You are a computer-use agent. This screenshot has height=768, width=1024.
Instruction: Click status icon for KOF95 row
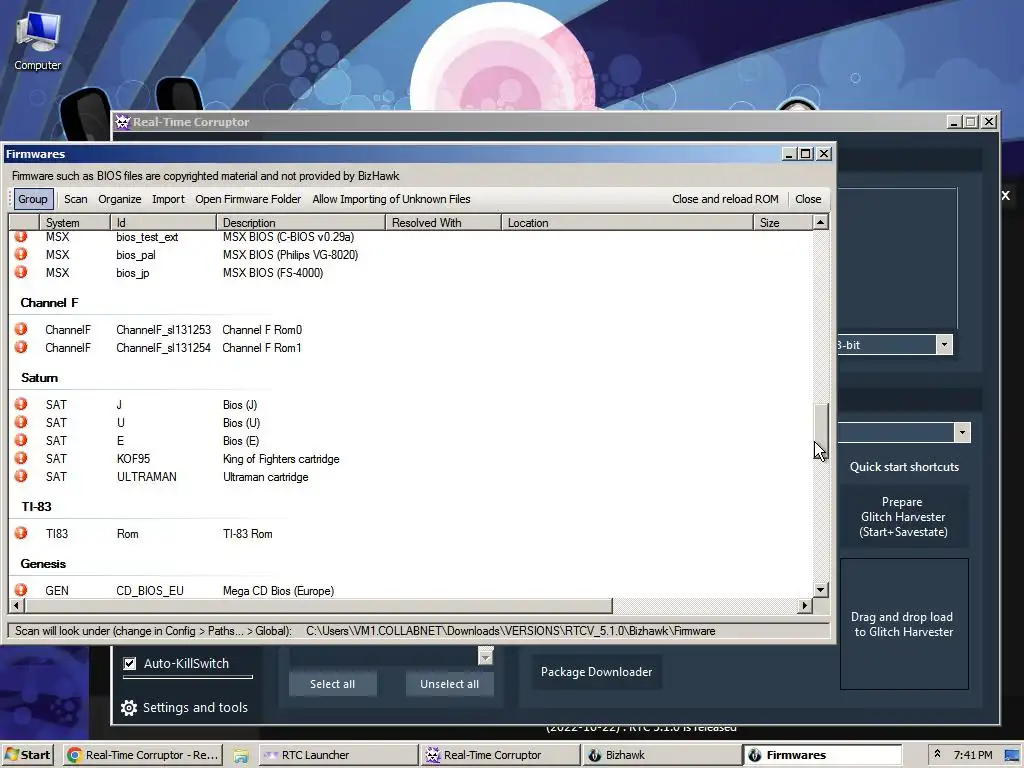point(21,458)
